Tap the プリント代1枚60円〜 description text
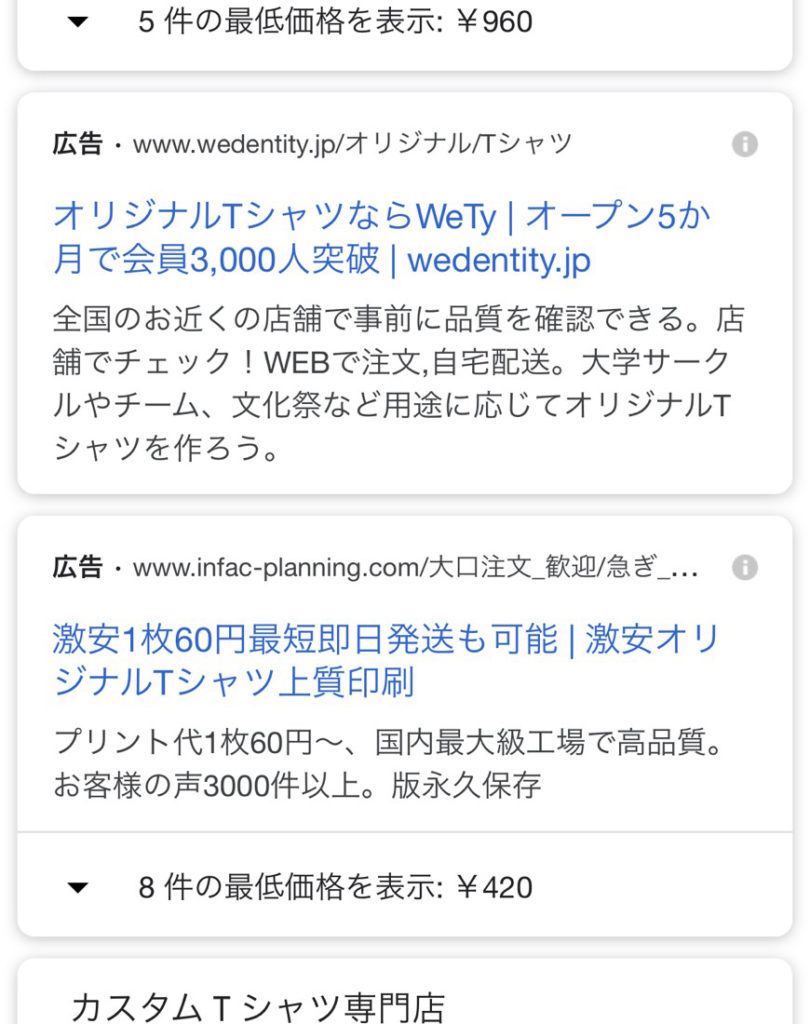The width and height of the screenshot is (810, 1024). [389, 763]
